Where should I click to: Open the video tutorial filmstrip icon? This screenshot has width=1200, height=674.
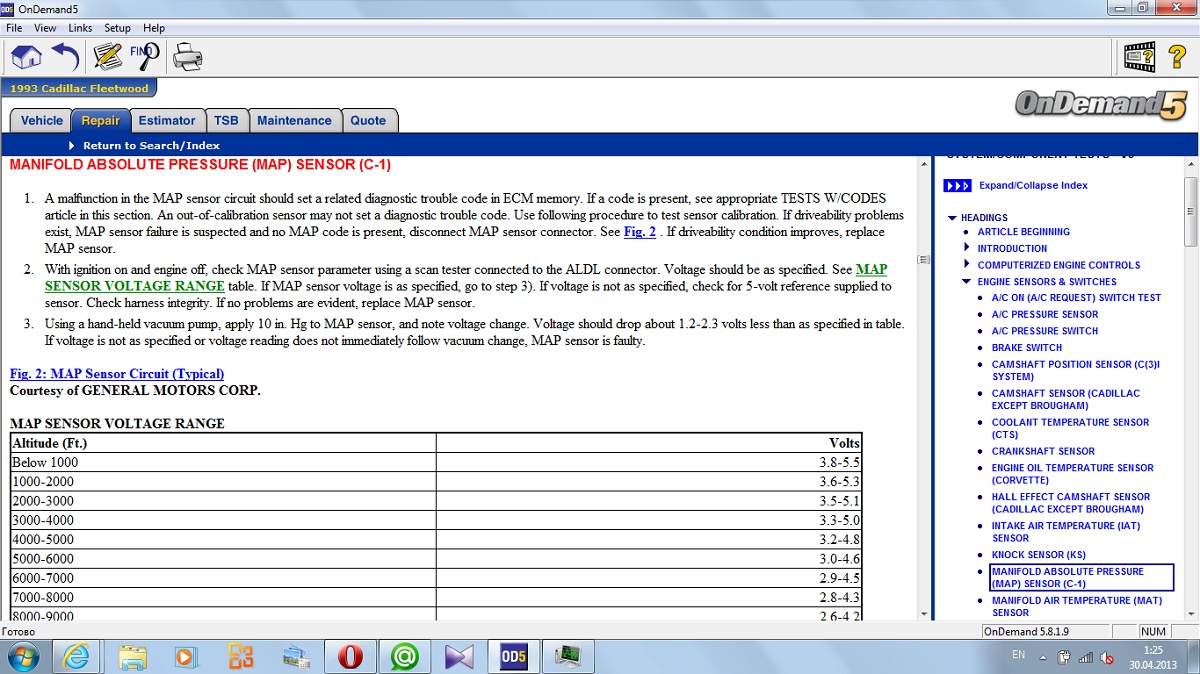1140,56
